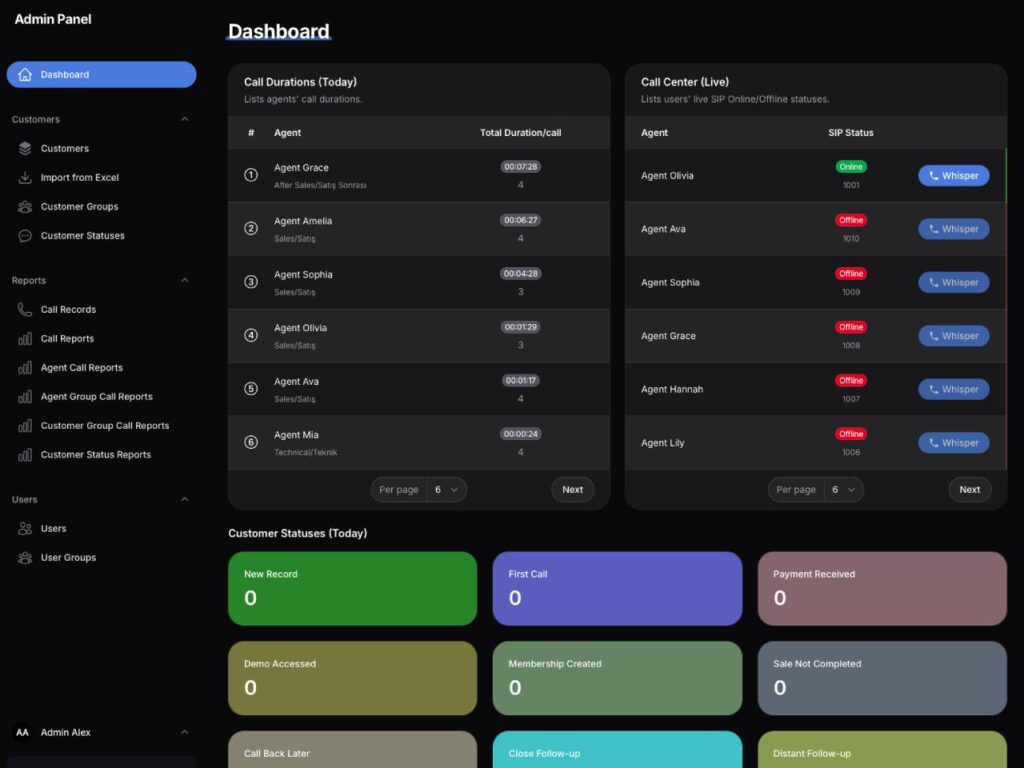This screenshot has width=1024, height=768.
Task: Click Next in Call Durations table
Action: click(x=573, y=490)
